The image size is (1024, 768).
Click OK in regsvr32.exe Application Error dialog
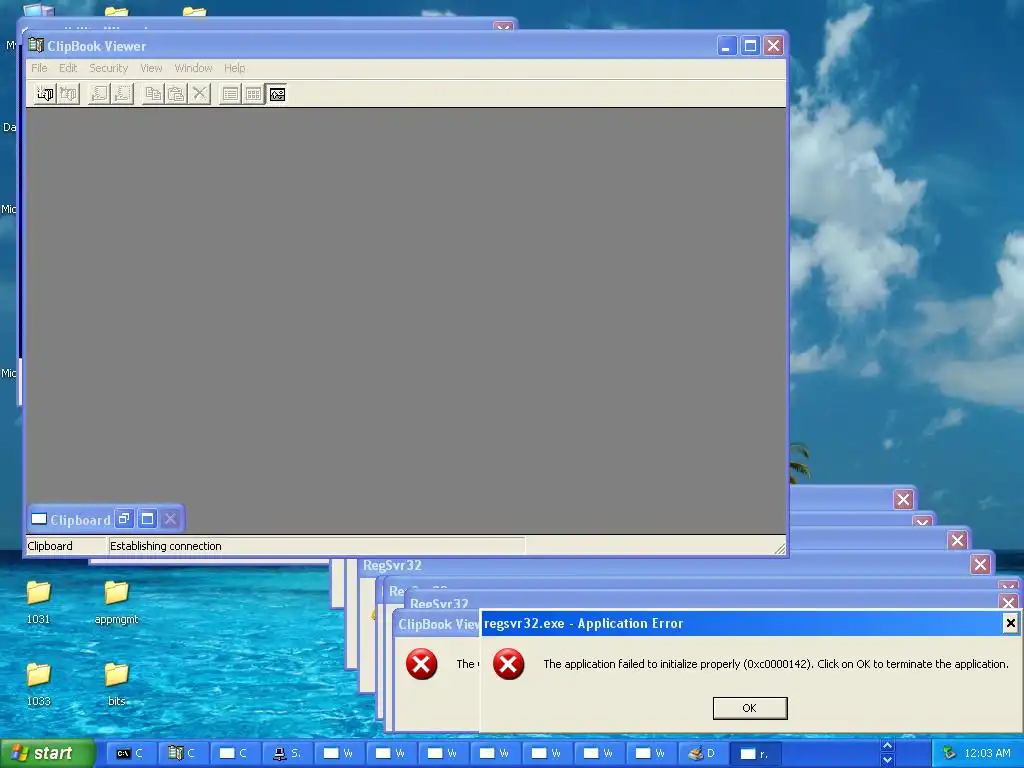point(750,708)
